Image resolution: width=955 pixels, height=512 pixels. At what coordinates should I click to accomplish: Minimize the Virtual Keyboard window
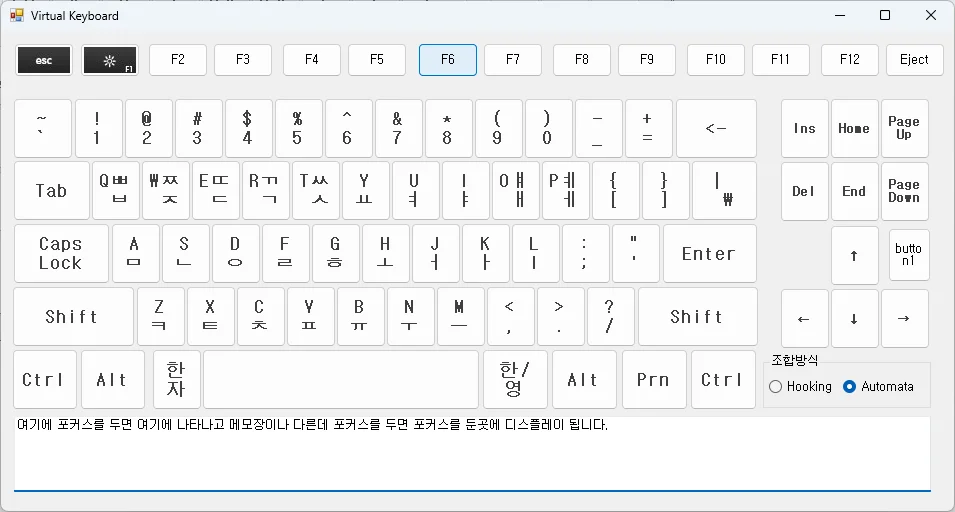(x=840, y=15)
